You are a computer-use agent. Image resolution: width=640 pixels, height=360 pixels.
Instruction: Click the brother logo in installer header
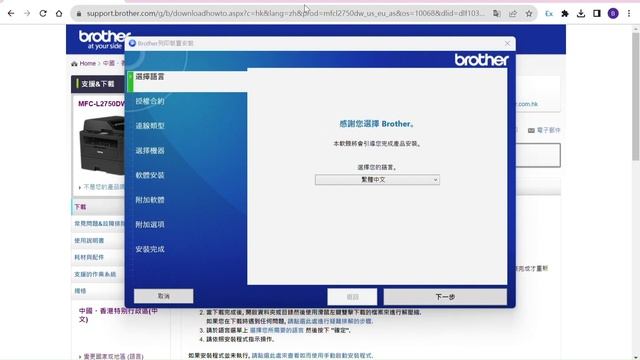coord(482,60)
